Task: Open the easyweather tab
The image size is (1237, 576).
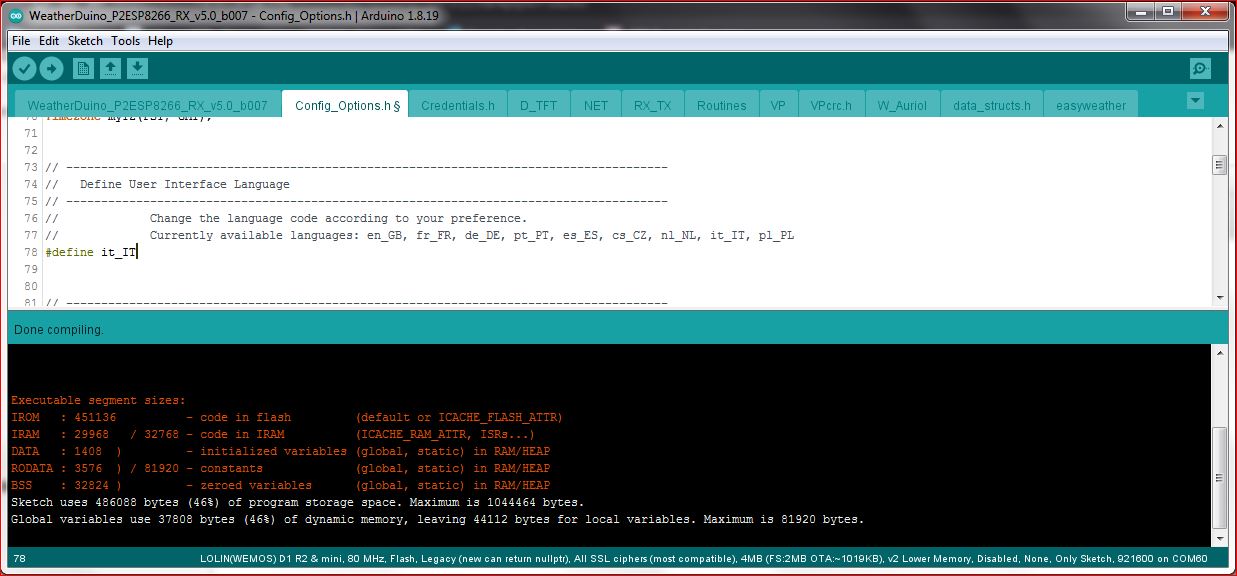Action: click(x=1090, y=106)
